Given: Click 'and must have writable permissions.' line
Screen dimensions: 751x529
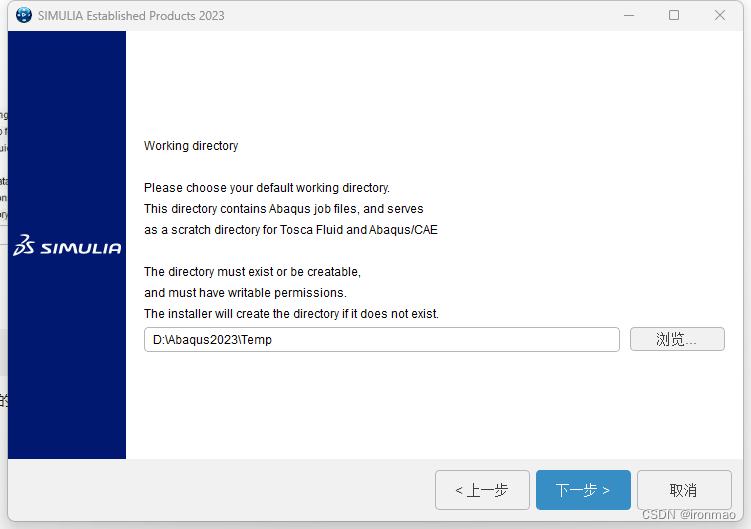Looking at the screenshot, I should coord(245,293).
